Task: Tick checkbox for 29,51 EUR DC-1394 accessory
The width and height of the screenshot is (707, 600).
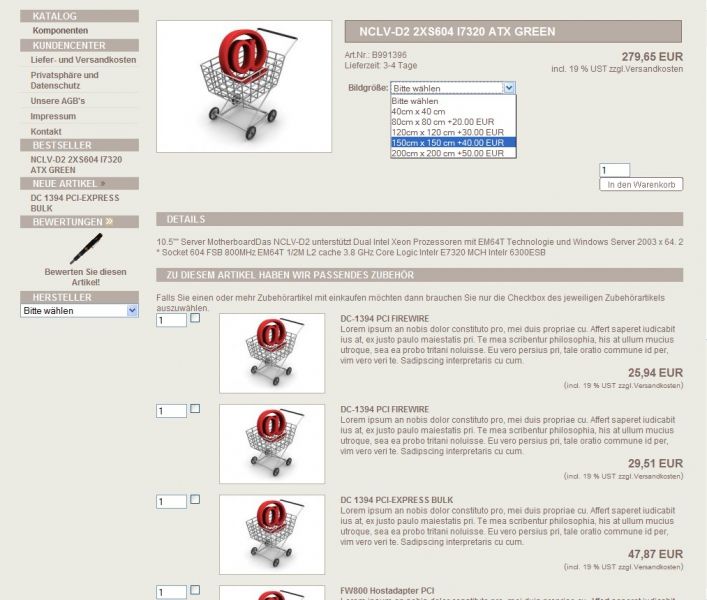Action: tap(195, 408)
